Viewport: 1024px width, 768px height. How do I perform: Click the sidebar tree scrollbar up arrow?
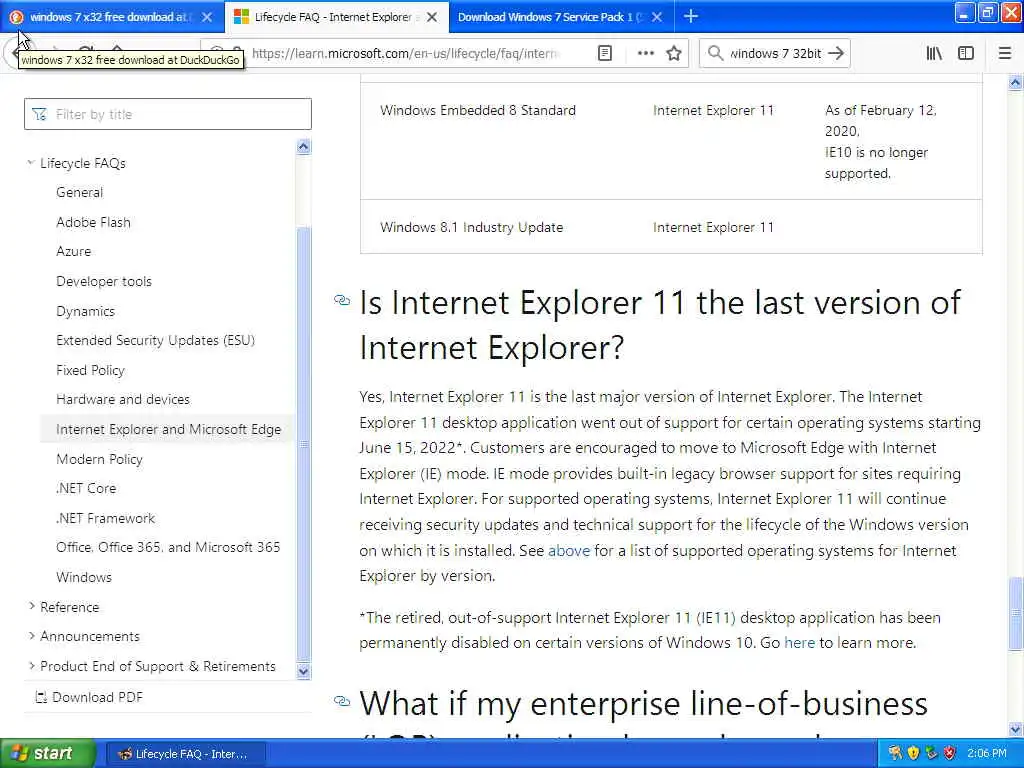[x=303, y=146]
